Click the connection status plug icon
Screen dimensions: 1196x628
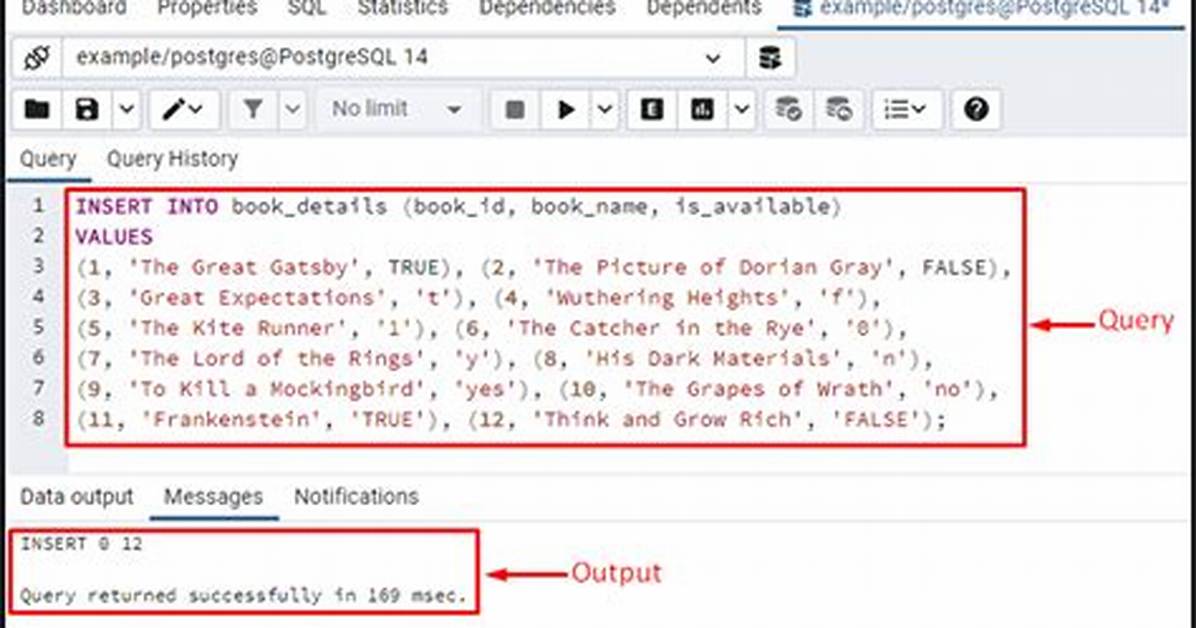pos(37,58)
